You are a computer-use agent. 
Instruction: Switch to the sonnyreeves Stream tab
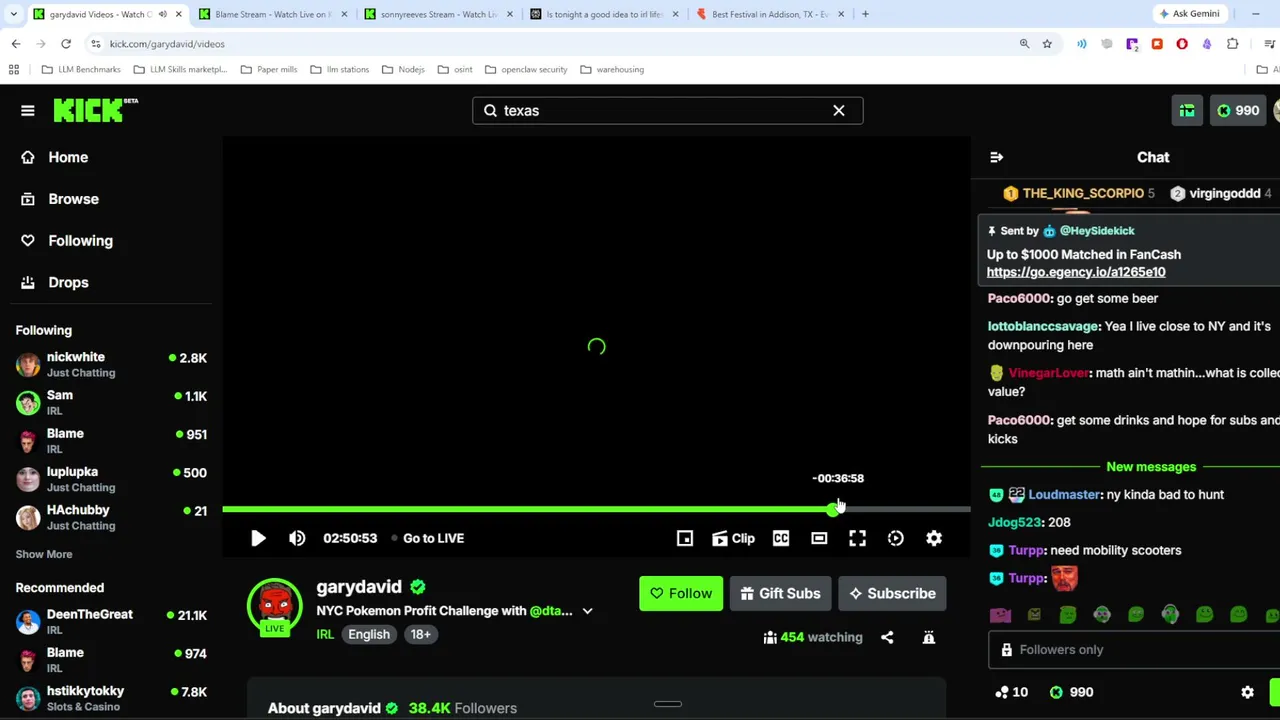pyautogui.click(x=436, y=14)
